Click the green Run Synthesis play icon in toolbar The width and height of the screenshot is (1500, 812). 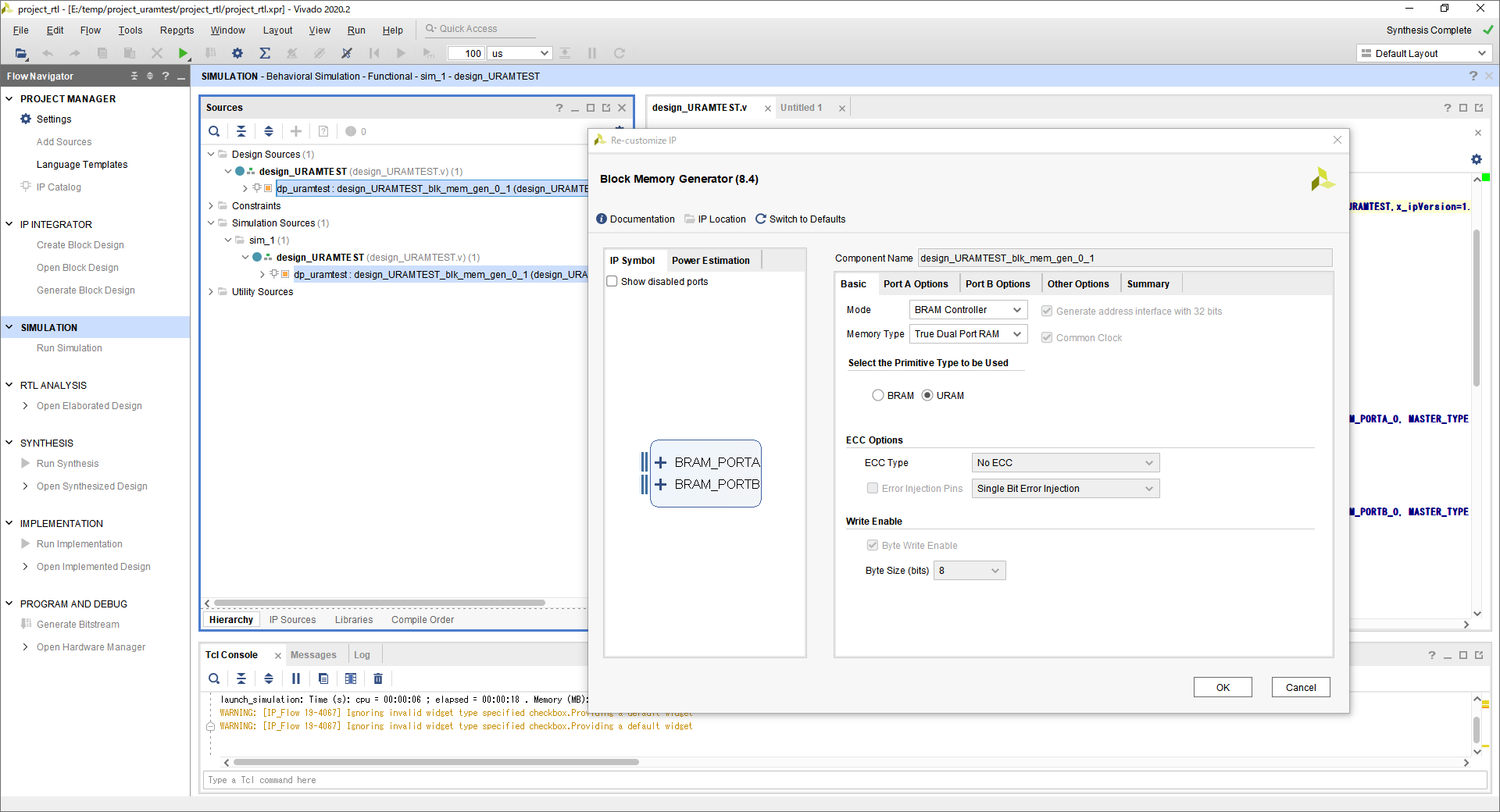(x=183, y=53)
